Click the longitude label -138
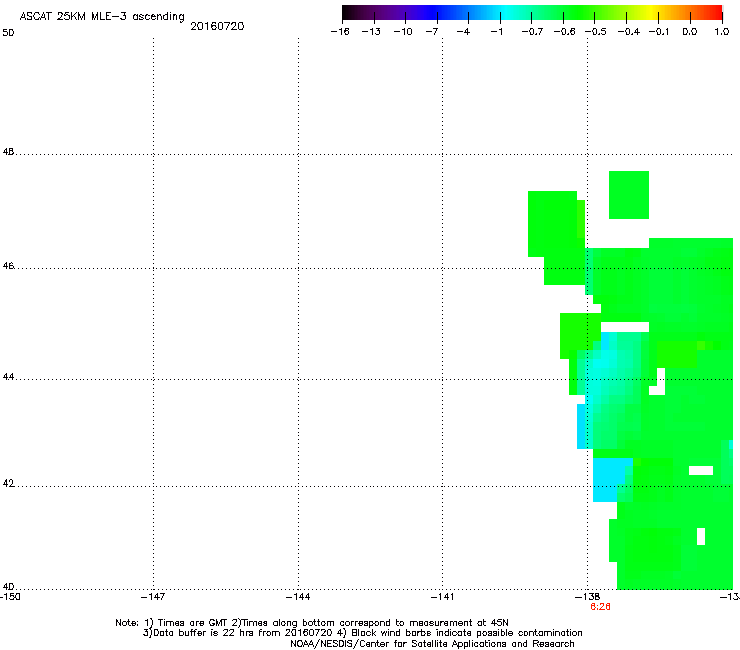 (587, 597)
